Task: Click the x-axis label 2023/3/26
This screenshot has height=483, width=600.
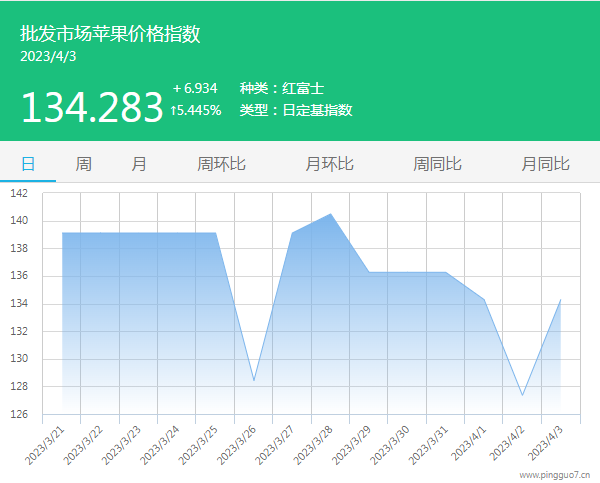Action: [x=236, y=445]
